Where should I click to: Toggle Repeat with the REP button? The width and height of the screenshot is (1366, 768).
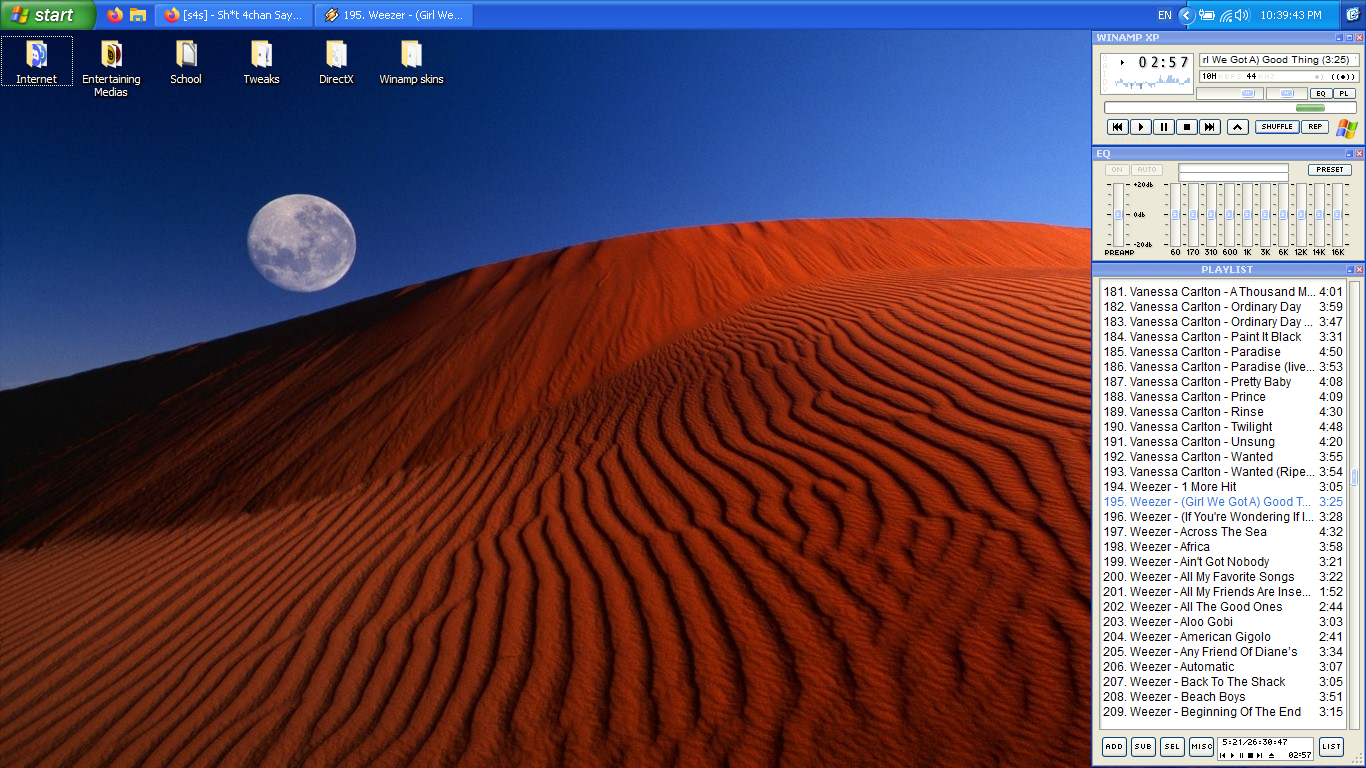click(x=1315, y=127)
